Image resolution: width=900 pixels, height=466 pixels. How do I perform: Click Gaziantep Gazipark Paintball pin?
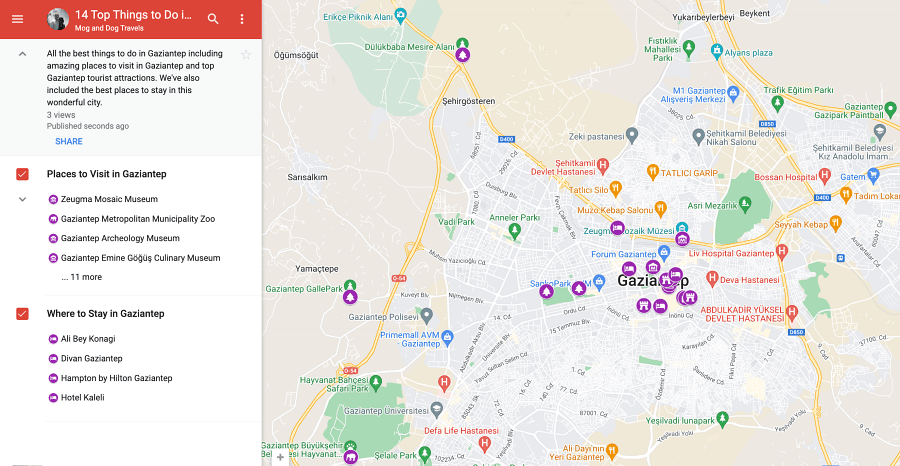[x=890, y=108]
